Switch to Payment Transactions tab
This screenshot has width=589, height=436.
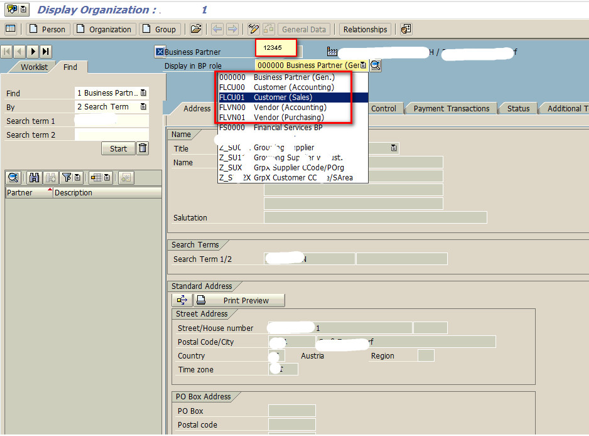point(451,109)
